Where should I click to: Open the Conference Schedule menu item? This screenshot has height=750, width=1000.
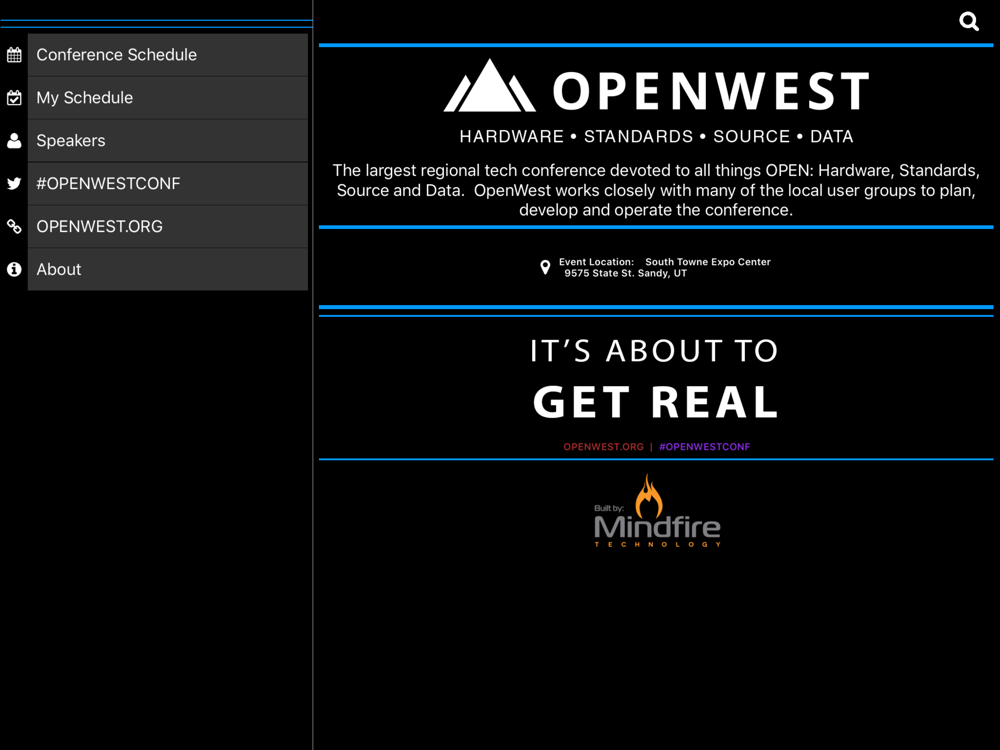coord(168,55)
